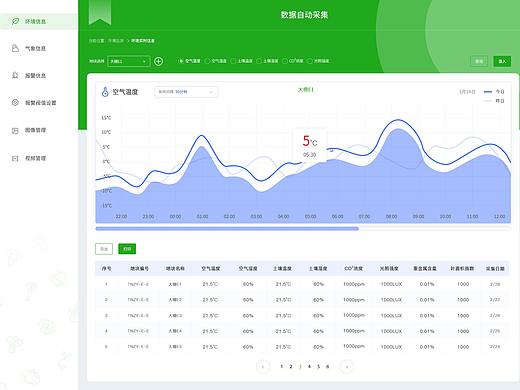The height and width of the screenshot is (390, 520).
Task: Click the 08:00 label on chart axis
Action: 391,217
